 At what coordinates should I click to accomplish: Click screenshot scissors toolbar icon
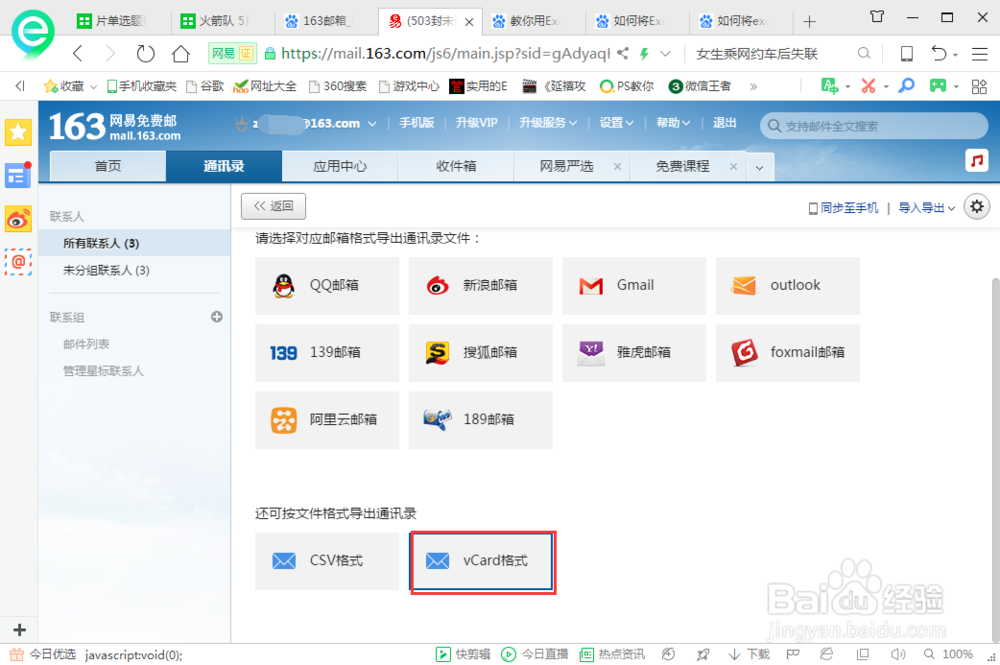coord(868,86)
